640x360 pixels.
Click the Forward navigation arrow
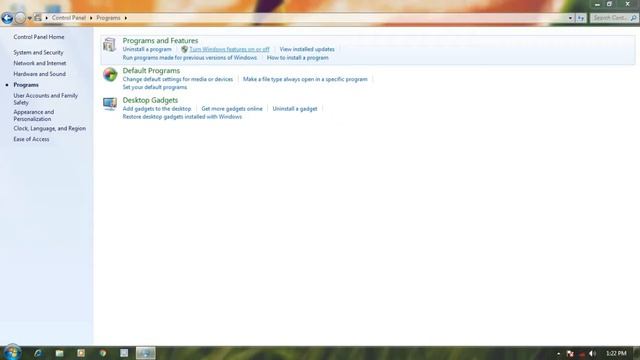pos(20,18)
